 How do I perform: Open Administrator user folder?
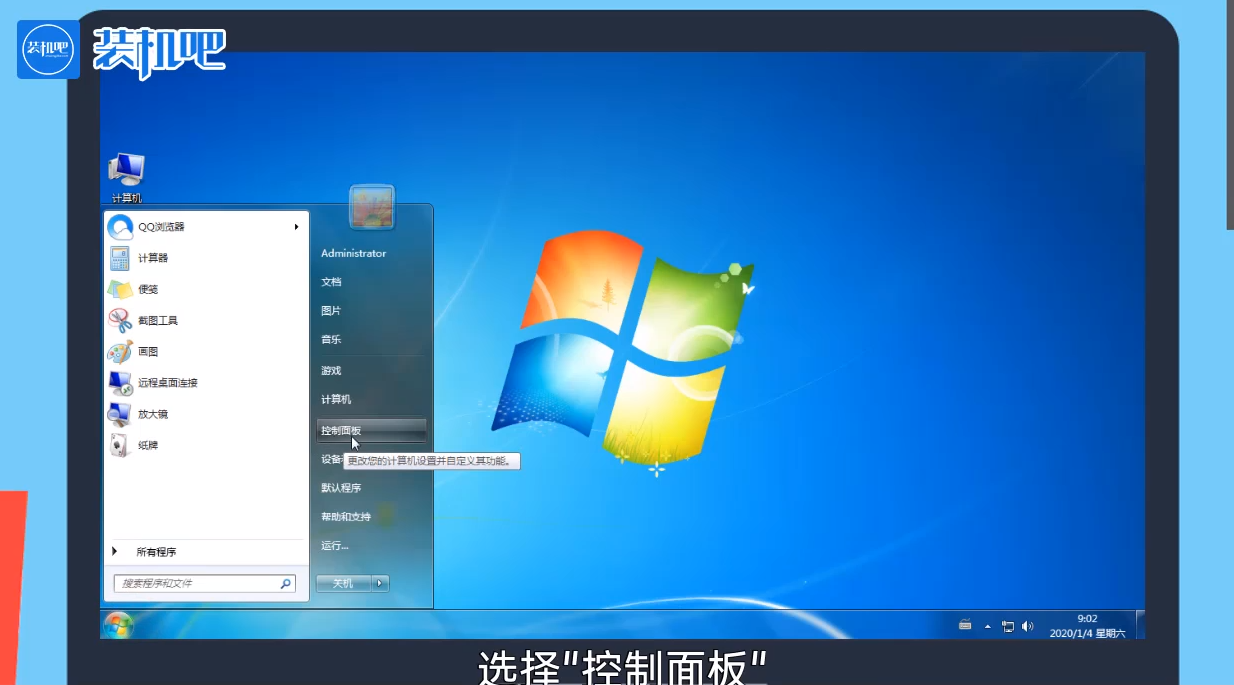tap(353, 253)
